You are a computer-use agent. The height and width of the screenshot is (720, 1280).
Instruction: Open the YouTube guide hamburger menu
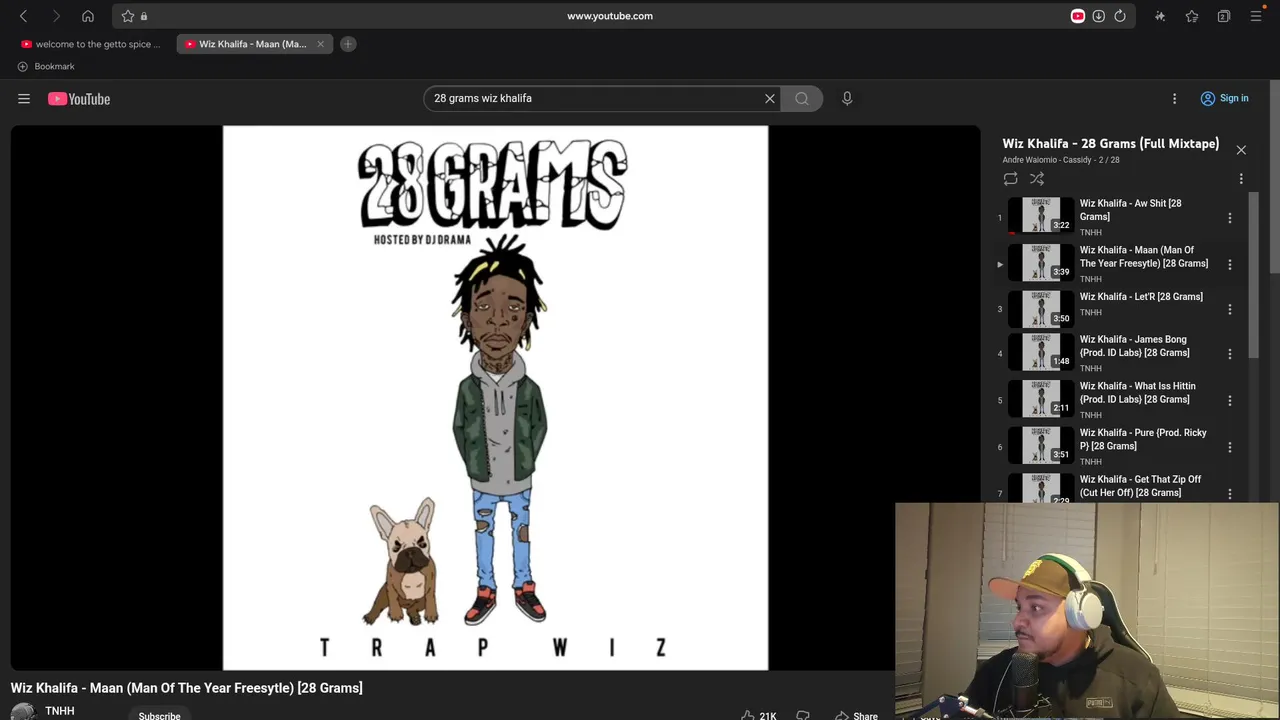pos(24,99)
